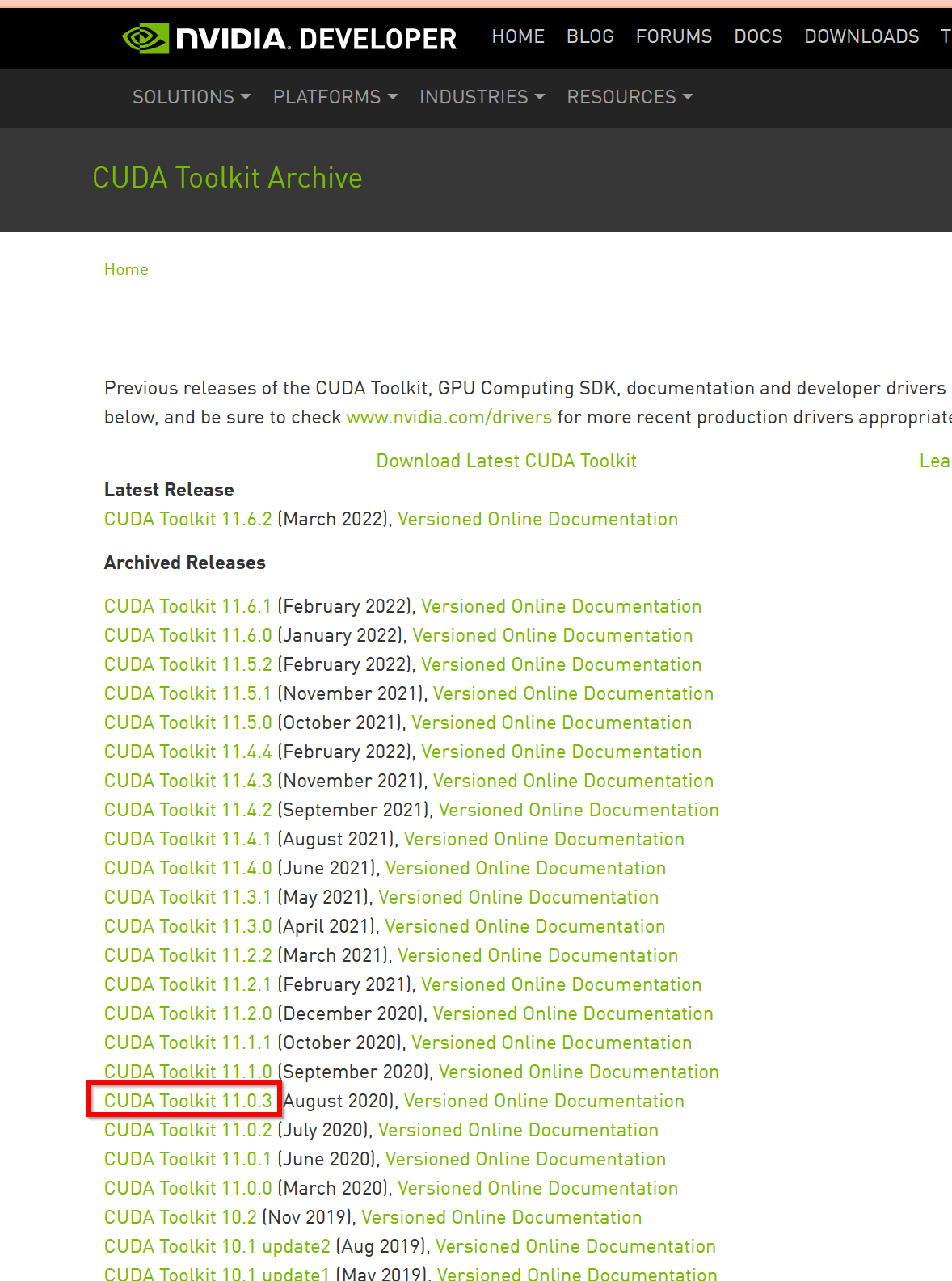Screen dimensions: 952x1281
Task: Click the Archived Releases heading
Action: point(185,563)
